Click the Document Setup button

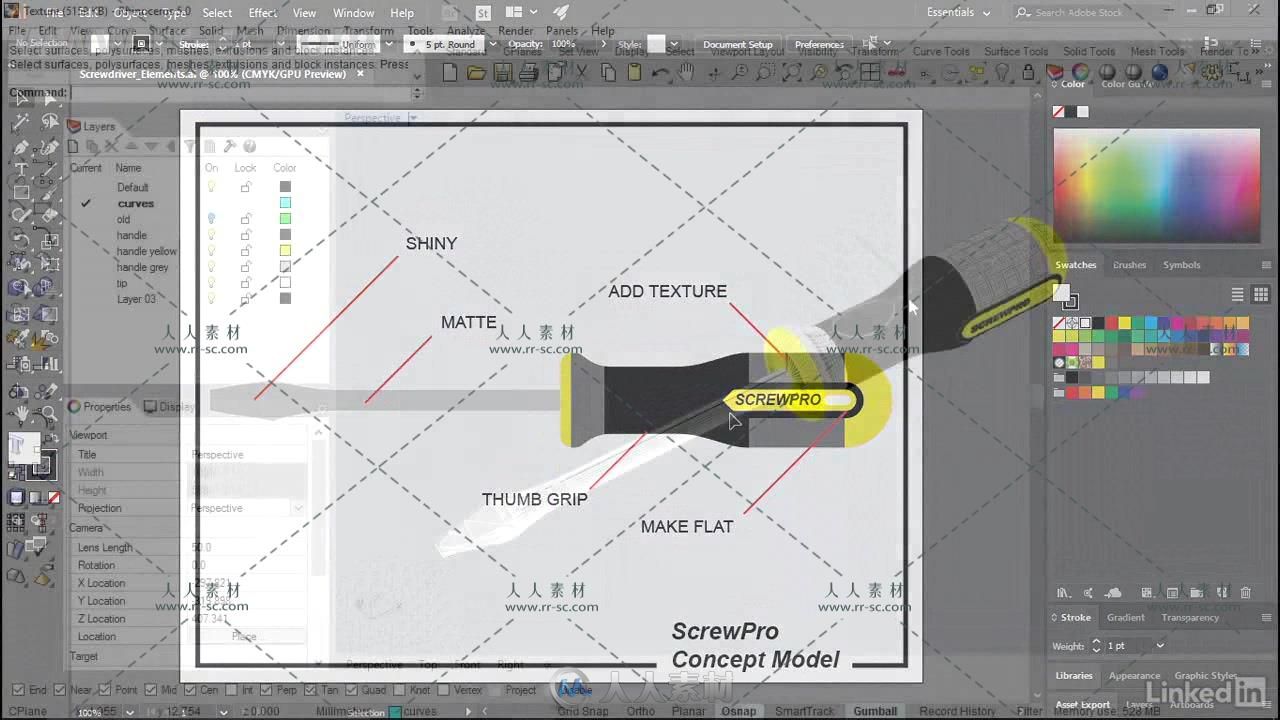738,44
